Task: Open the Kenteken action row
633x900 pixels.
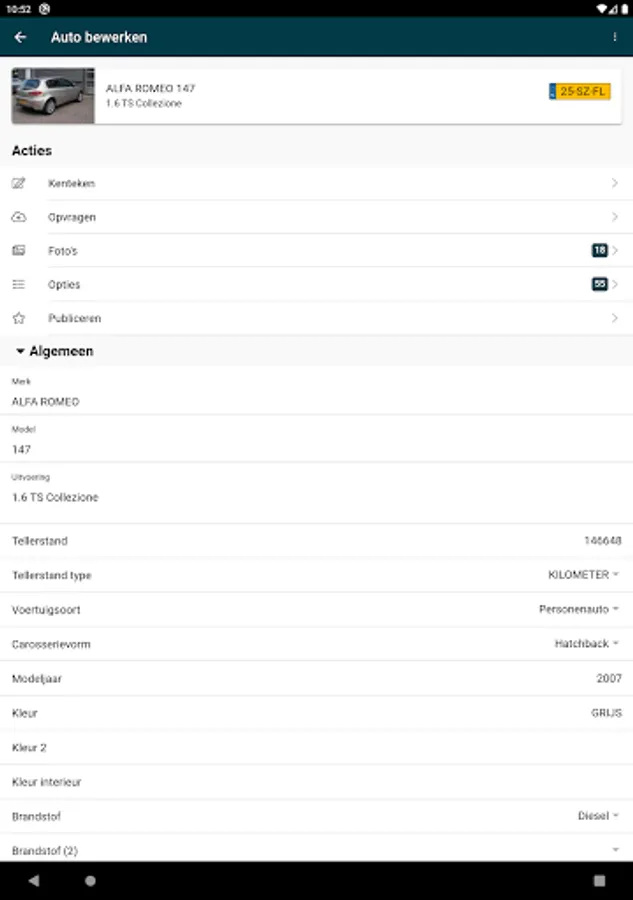Action: tap(316, 183)
